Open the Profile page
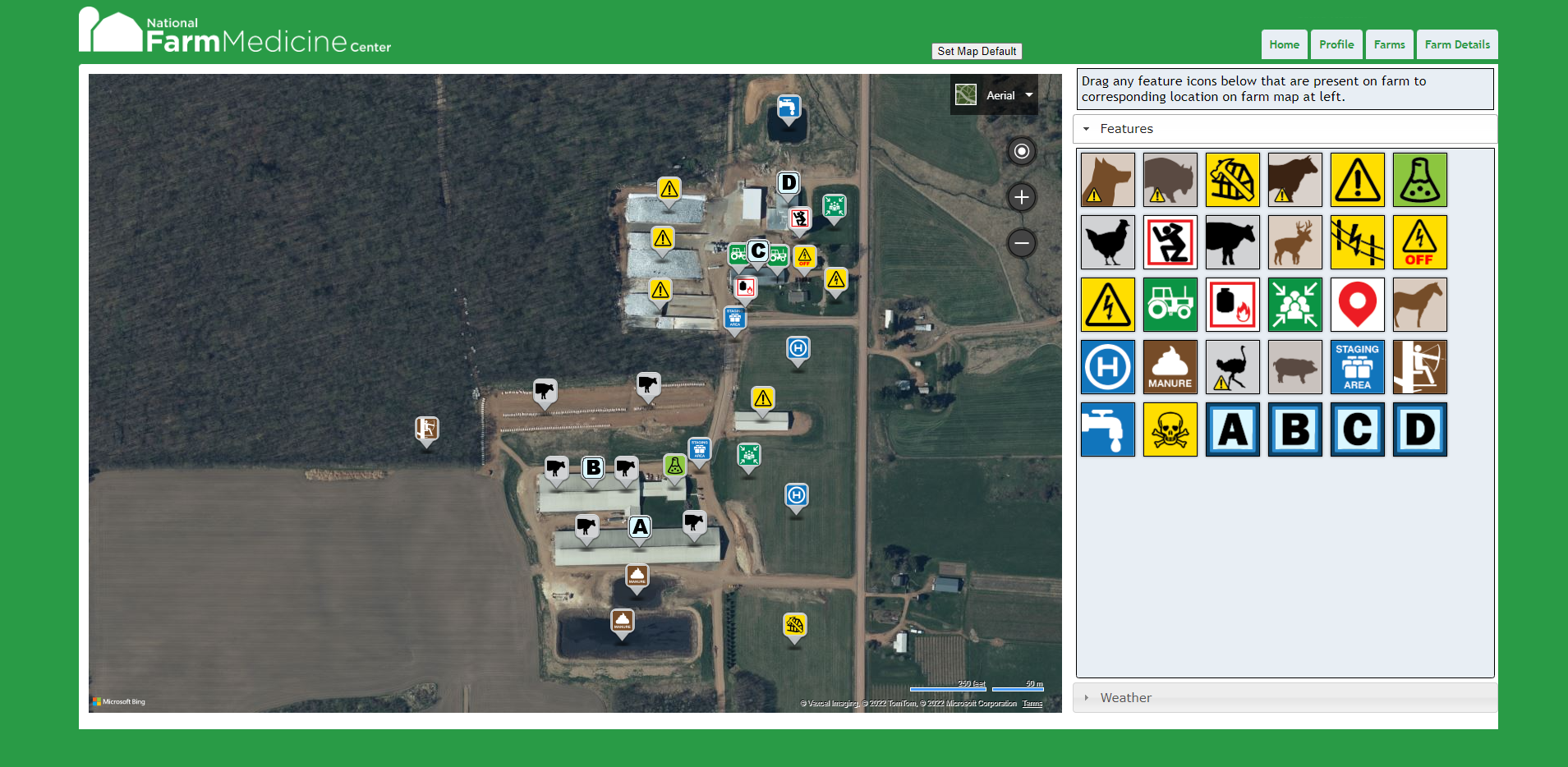The image size is (1568, 767). click(1336, 44)
